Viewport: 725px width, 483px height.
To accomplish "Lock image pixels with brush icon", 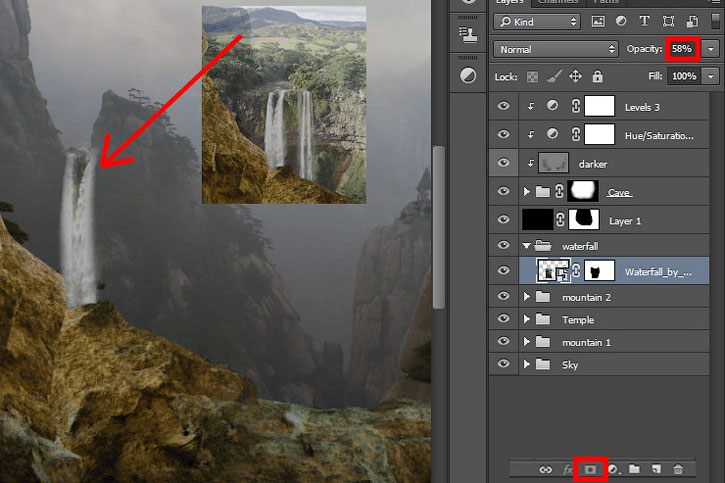I will point(554,76).
